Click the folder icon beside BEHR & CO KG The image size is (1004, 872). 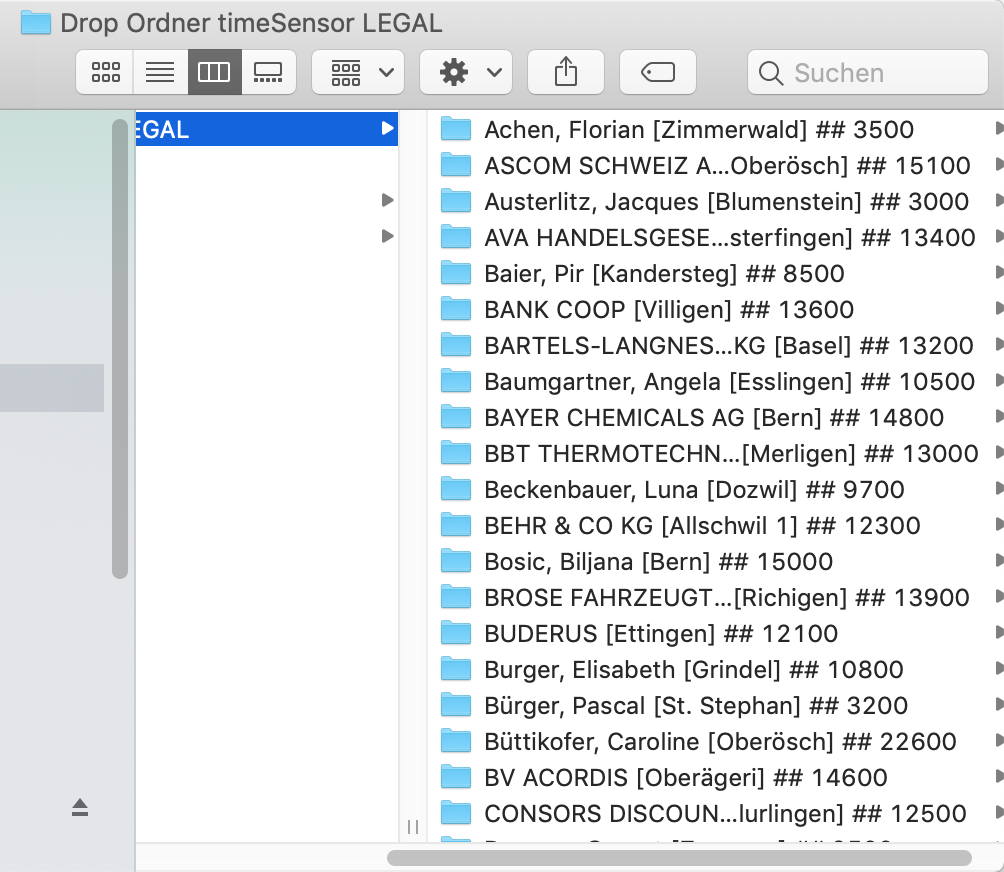(456, 525)
